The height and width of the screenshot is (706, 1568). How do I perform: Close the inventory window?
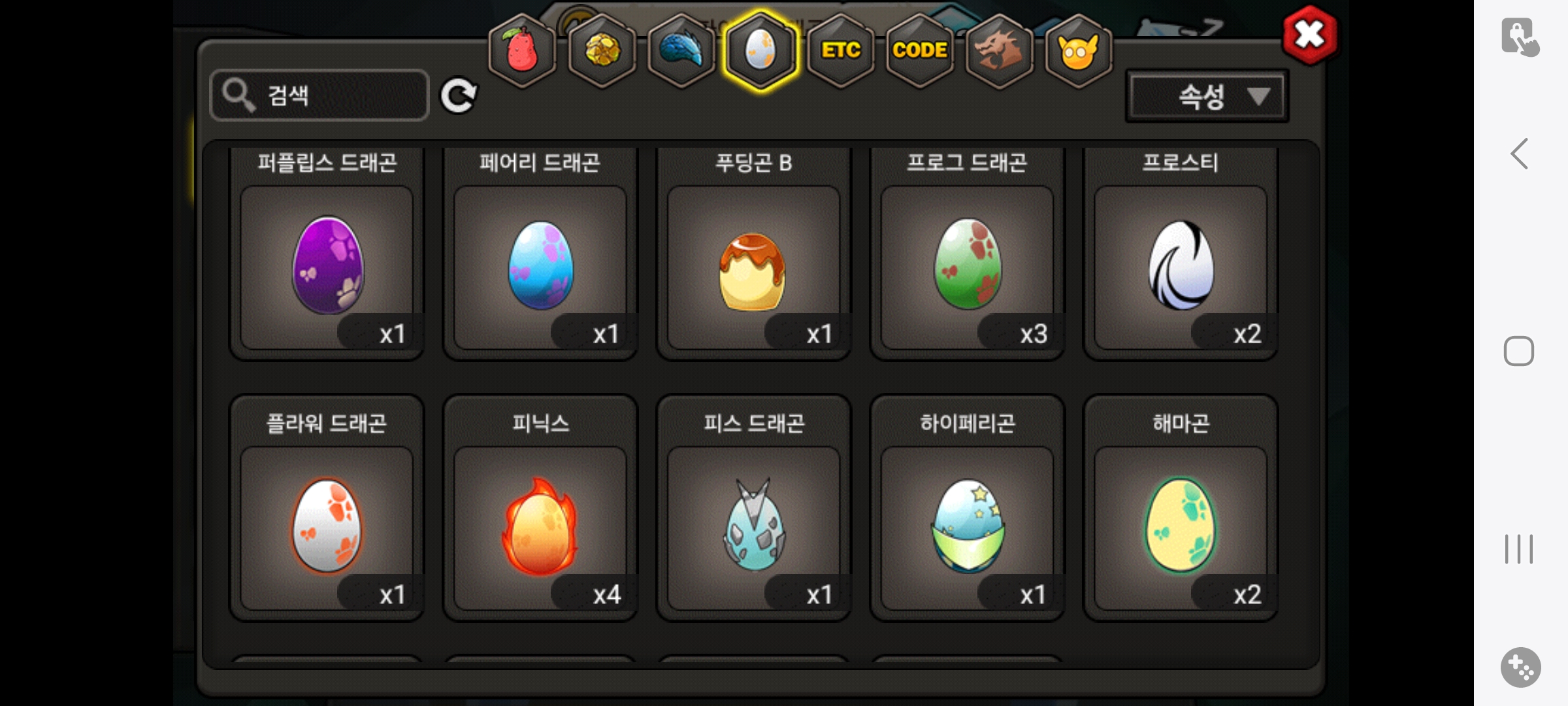tap(1310, 35)
